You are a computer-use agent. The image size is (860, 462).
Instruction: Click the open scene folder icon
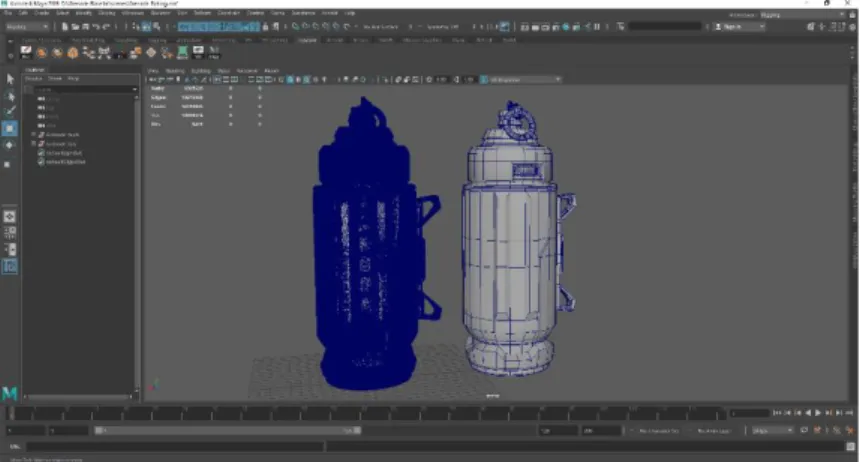[75, 26]
